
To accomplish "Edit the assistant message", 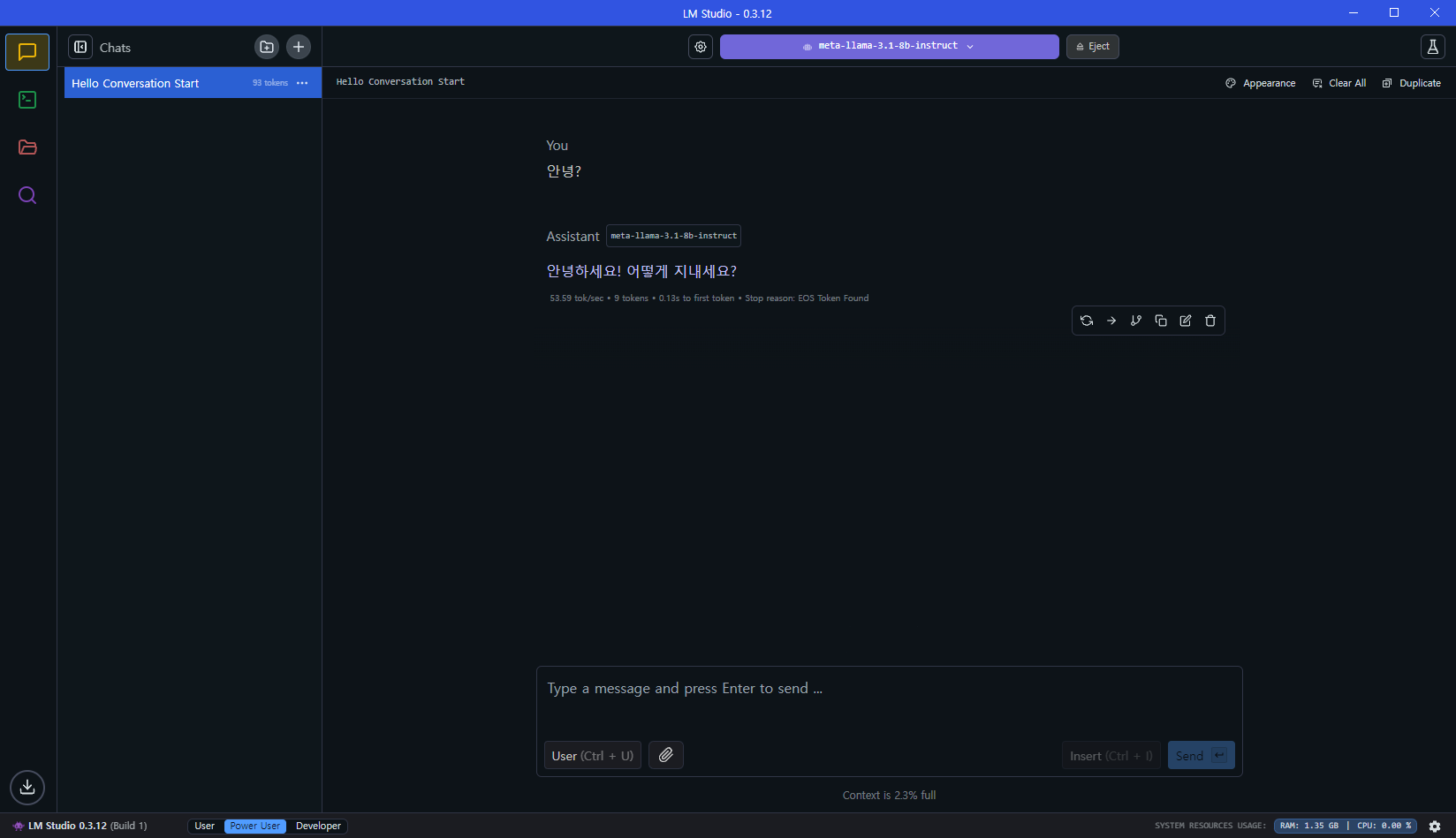I will click(x=1186, y=321).
